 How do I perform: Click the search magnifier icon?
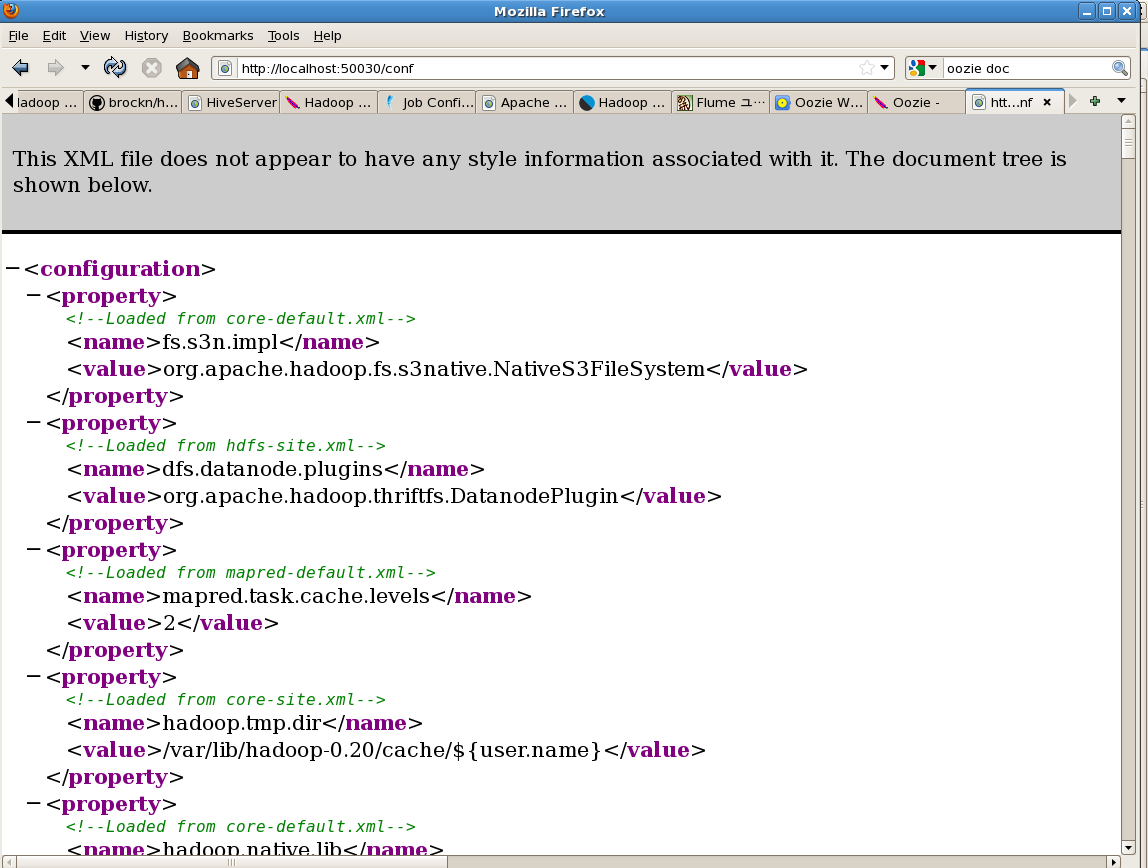[x=1119, y=68]
